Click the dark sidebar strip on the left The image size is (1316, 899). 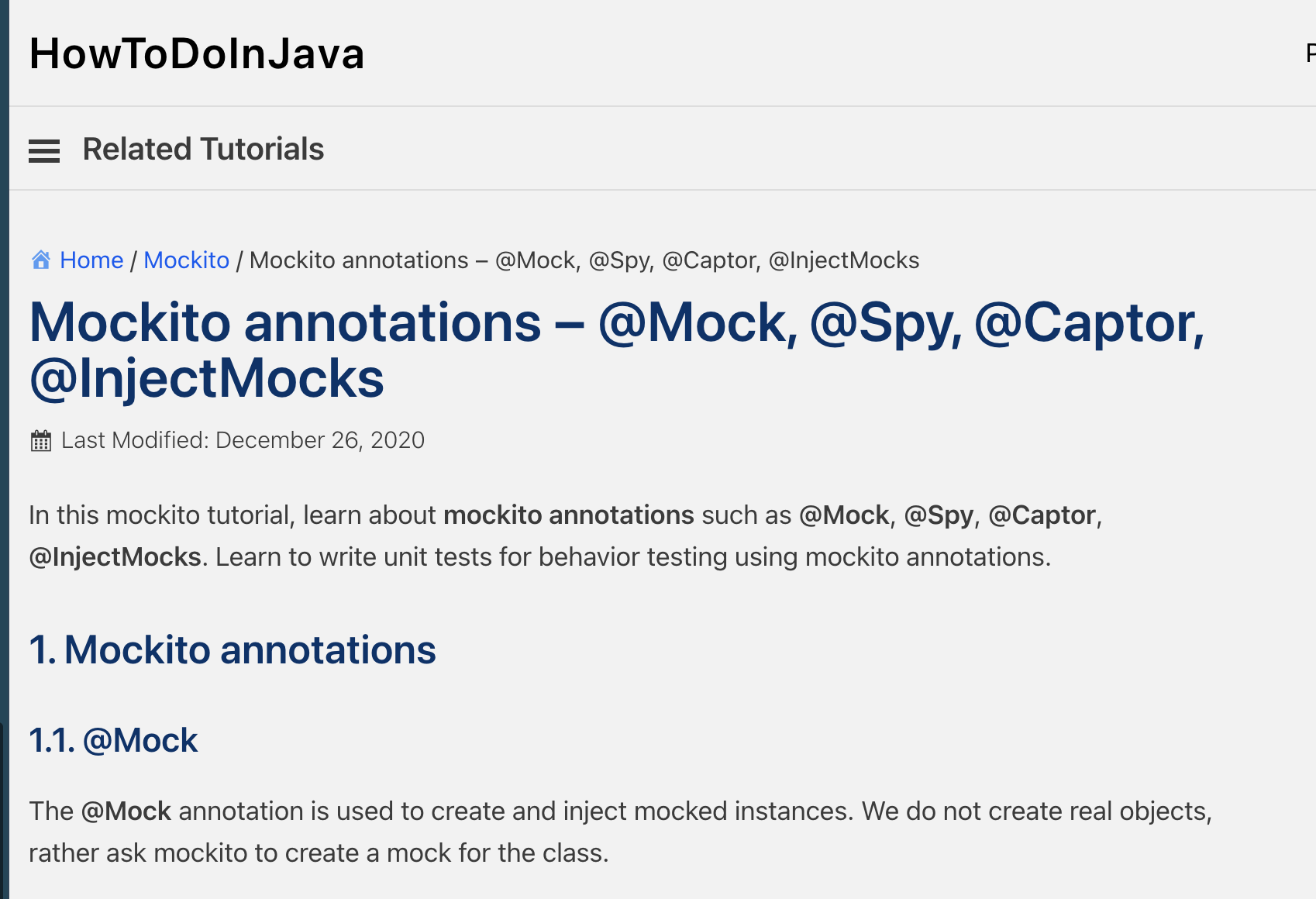tap(6, 465)
